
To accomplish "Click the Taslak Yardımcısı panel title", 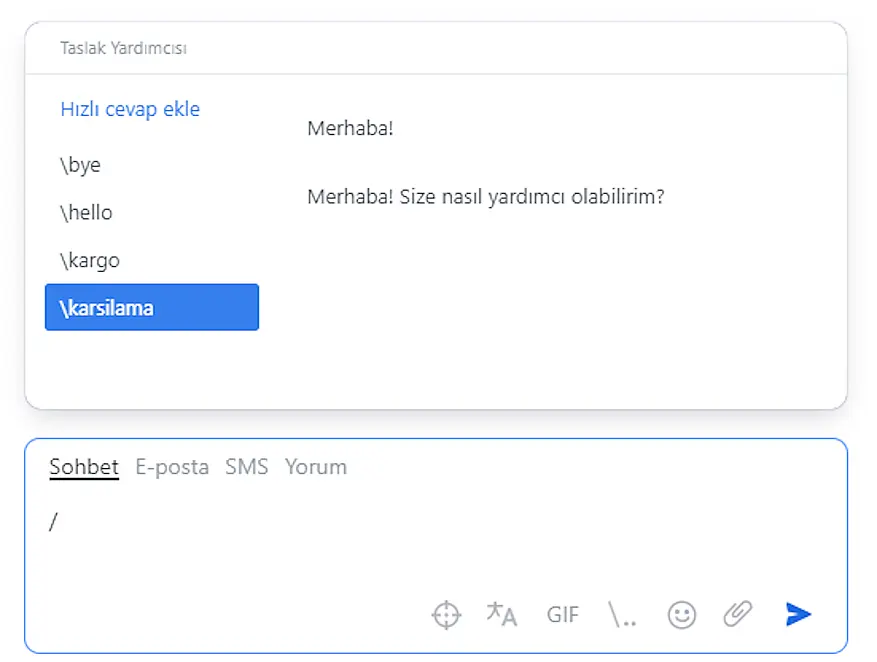I will pos(124,48).
